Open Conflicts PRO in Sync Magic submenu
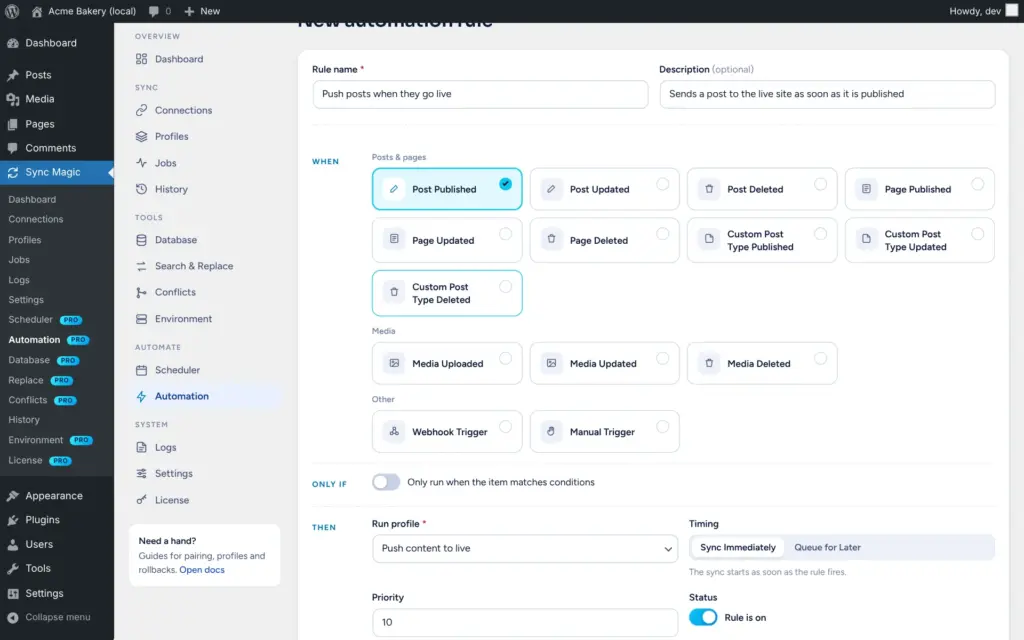Screen dimensions: 1024x640 coord(42,400)
